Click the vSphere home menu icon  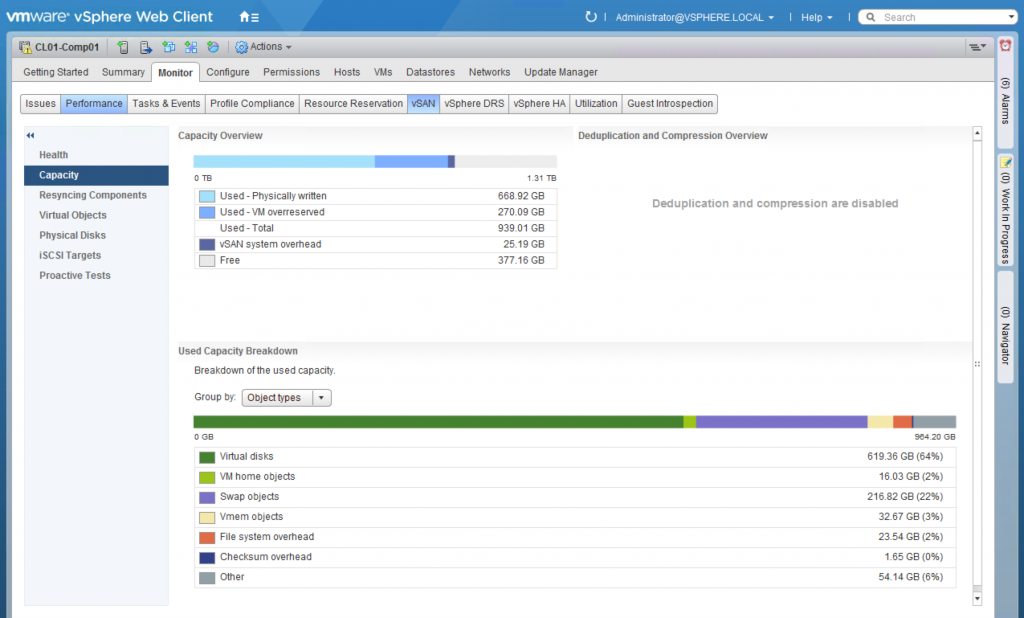click(x=249, y=17)
